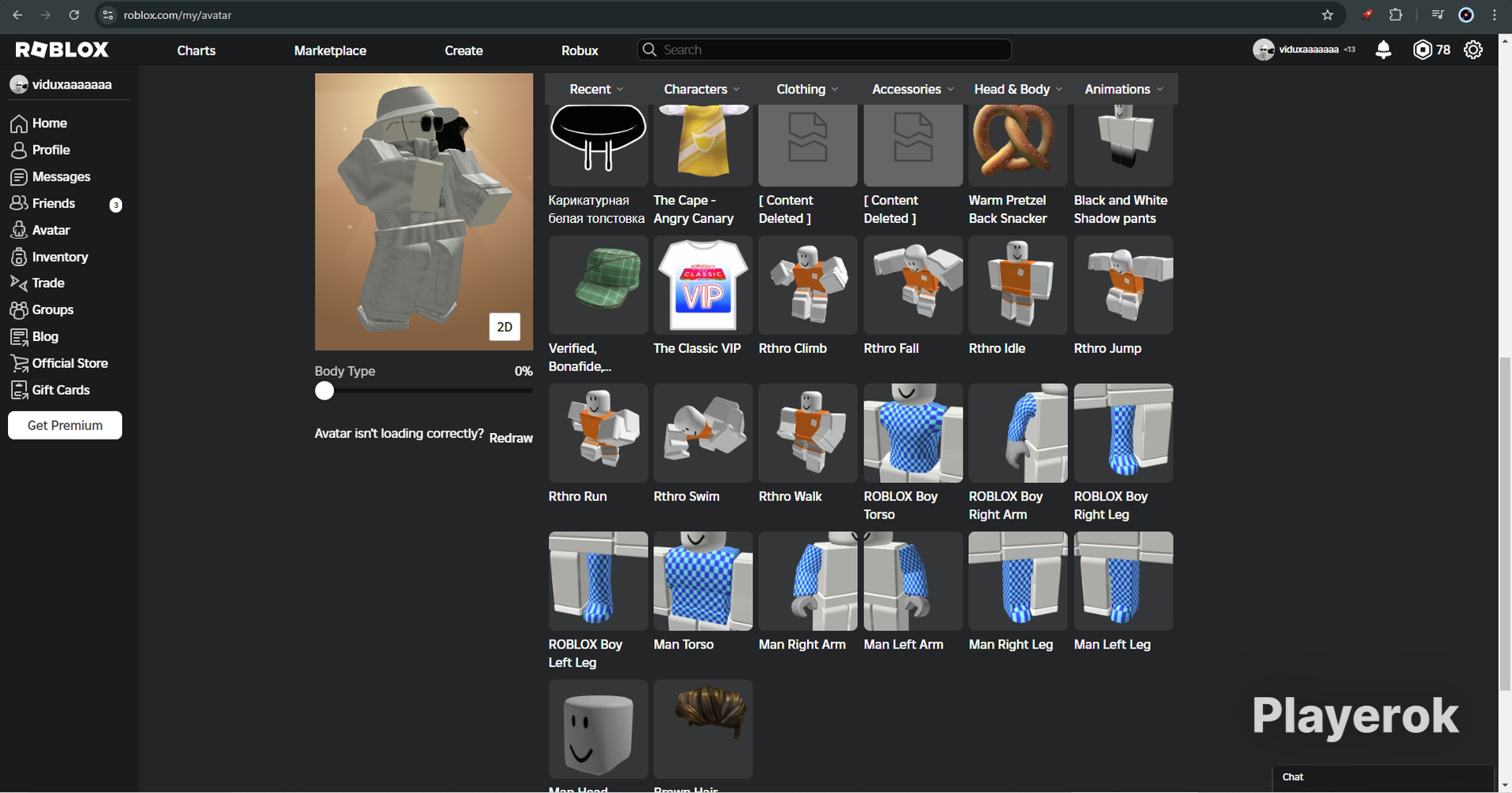The height and width of the screenshot is (793, 1512).
Task: Reload the page
Action: click(74, 15)
